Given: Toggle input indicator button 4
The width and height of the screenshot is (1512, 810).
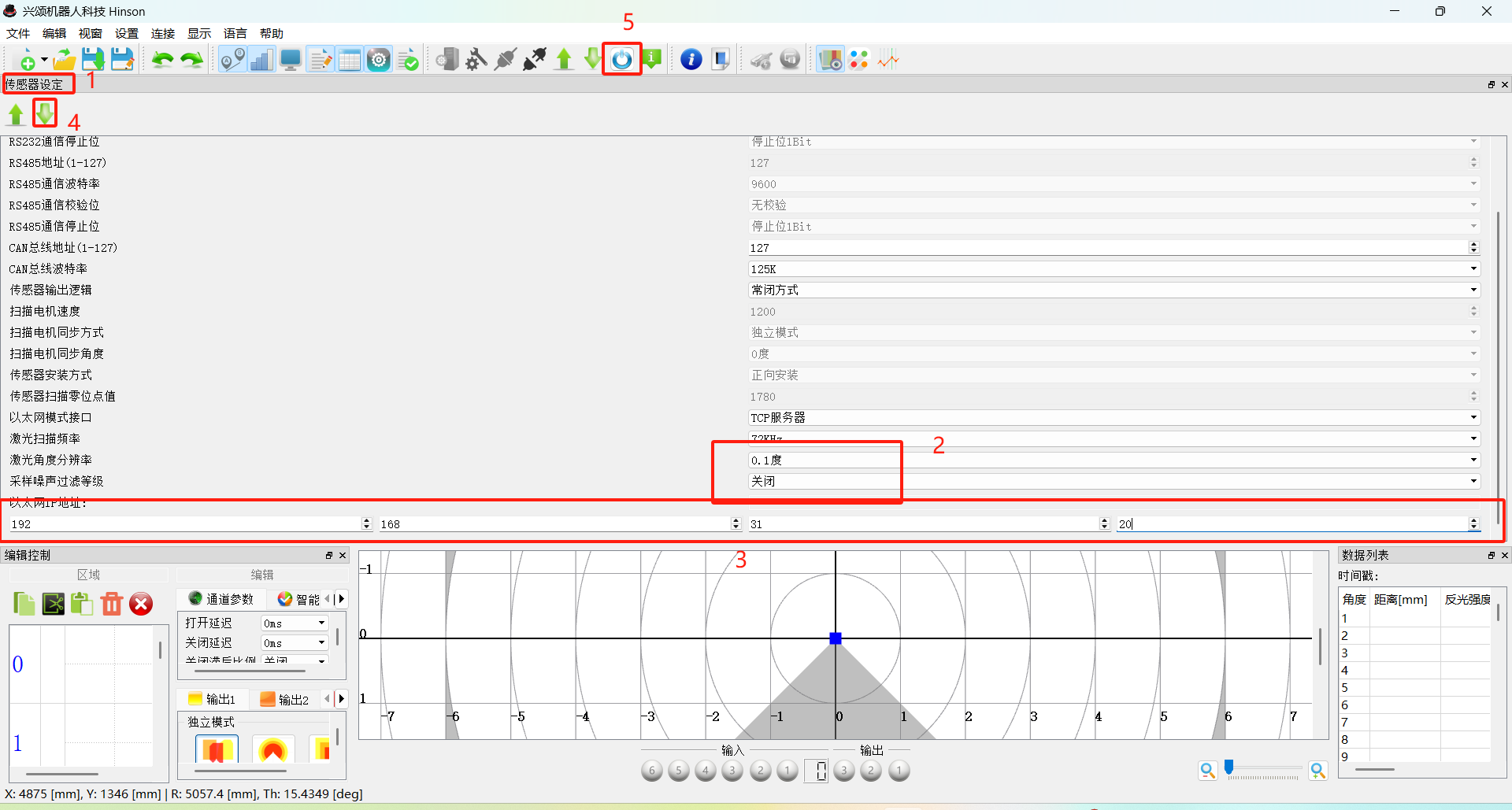Looking at the screenshot, I should click(706, 771).
